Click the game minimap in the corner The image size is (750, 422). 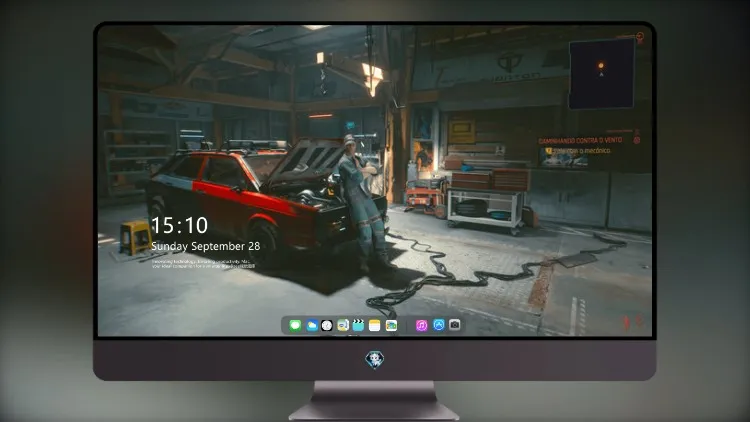point(602,74)
